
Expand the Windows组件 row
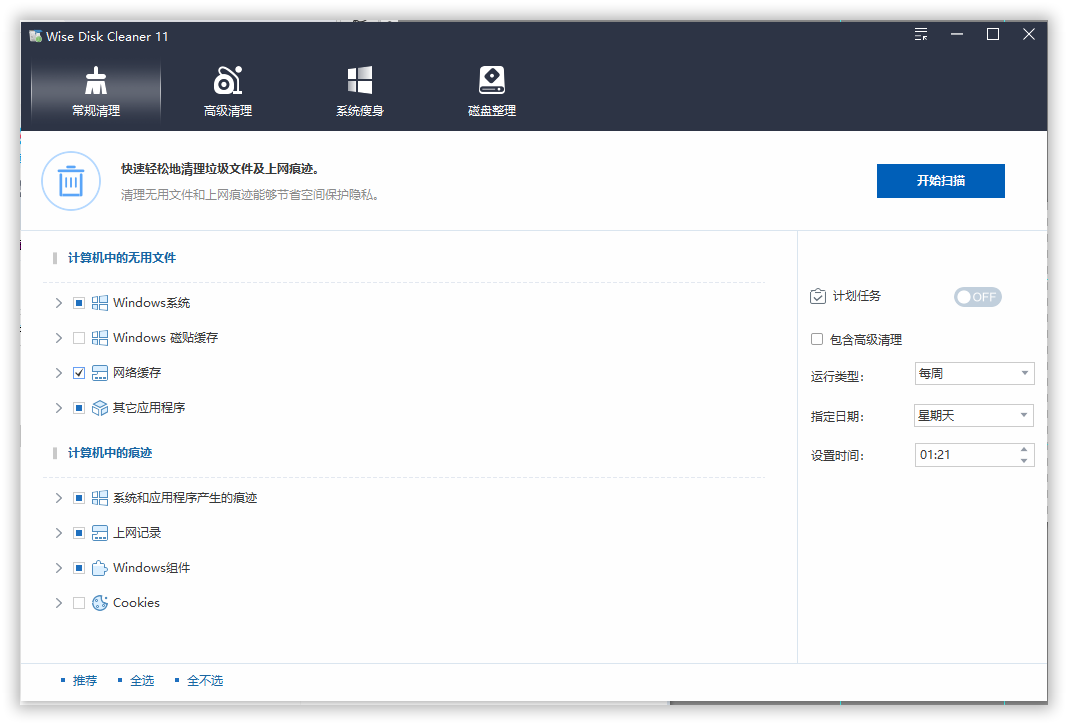59,568
